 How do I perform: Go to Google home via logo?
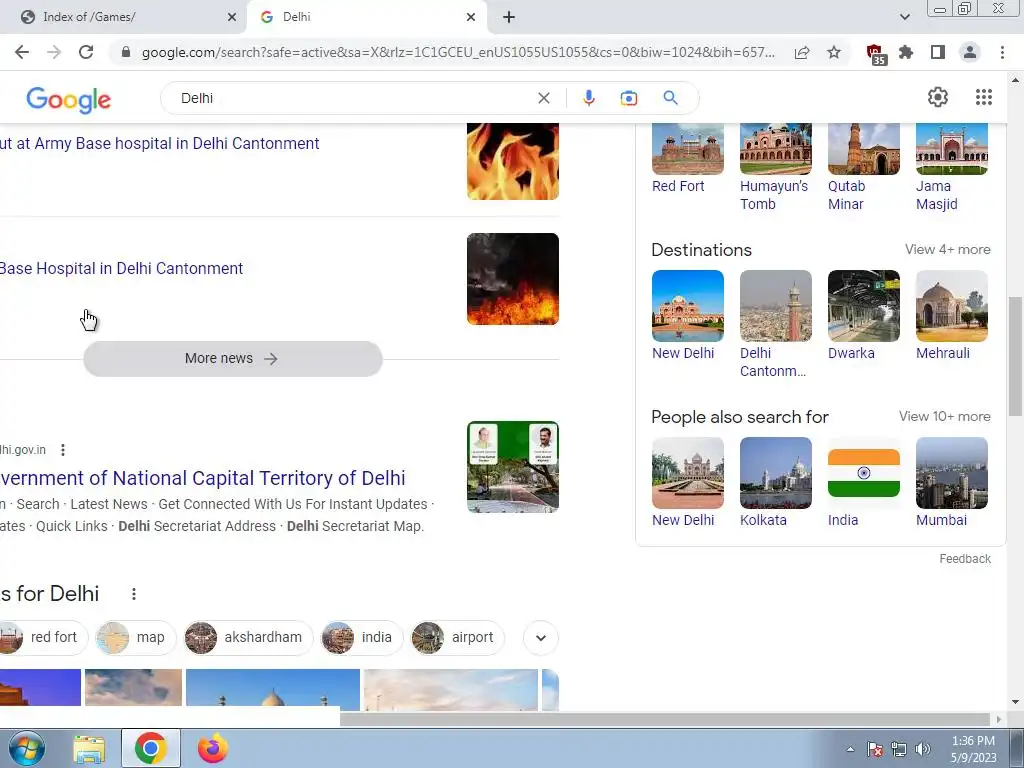pos(69,99)
